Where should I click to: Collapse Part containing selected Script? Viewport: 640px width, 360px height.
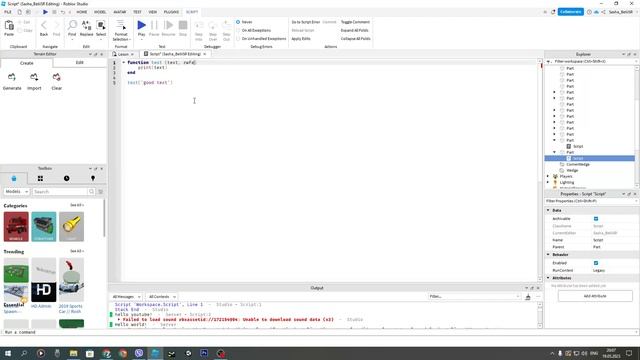[x=554, y=152]
